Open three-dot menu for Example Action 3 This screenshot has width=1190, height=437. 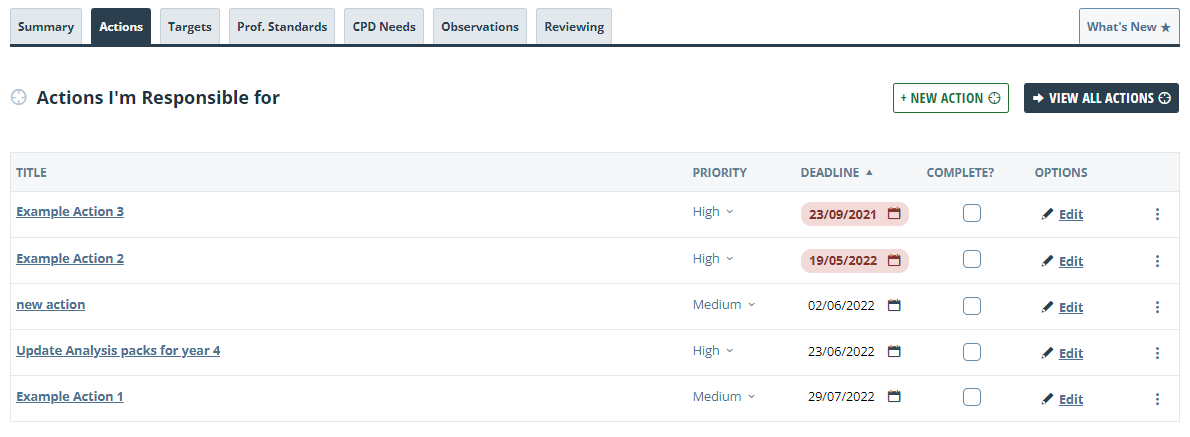[x=1157, y=215]
